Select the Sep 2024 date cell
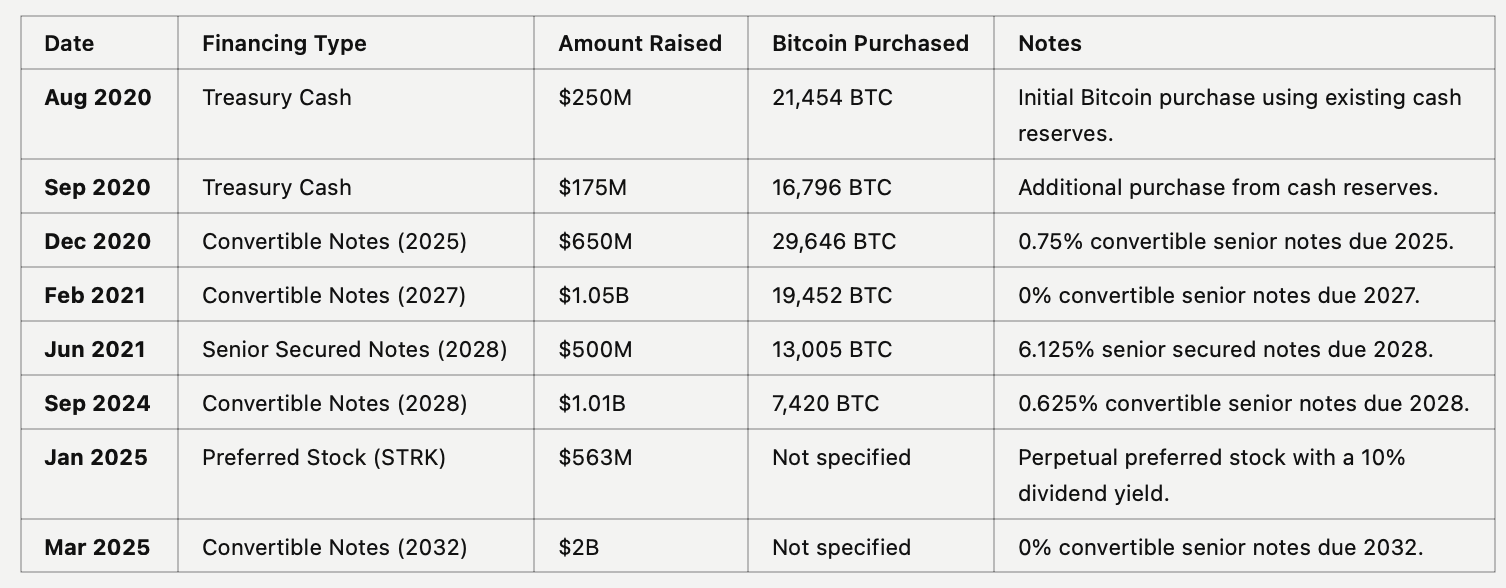The height and width of the screenshot is (588, 1506). click(x=97, y=404)
